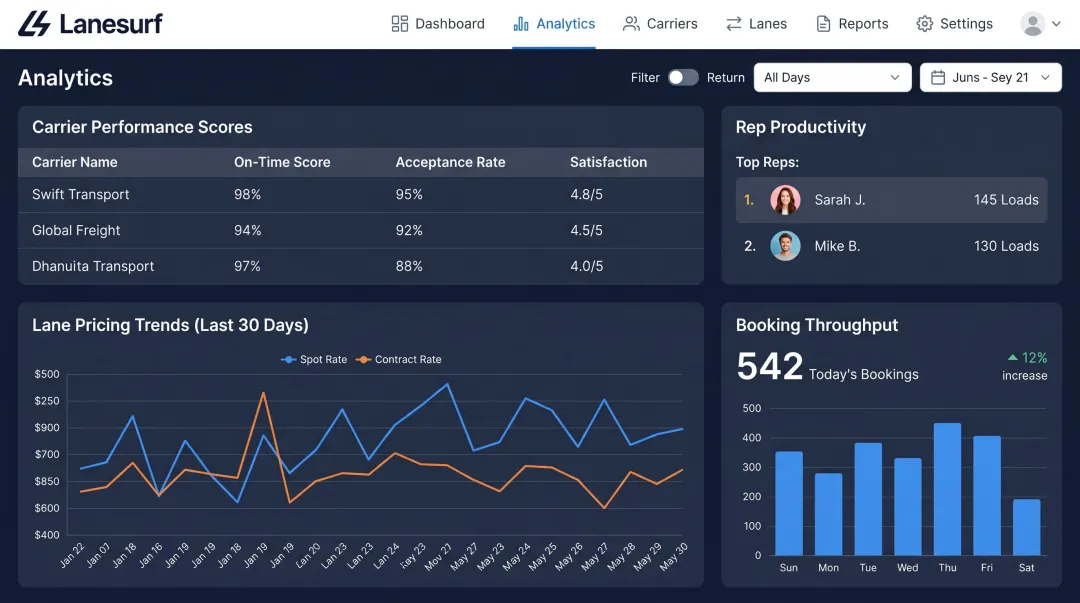Click the 12% increase indicator

[x=1025, y=366]
